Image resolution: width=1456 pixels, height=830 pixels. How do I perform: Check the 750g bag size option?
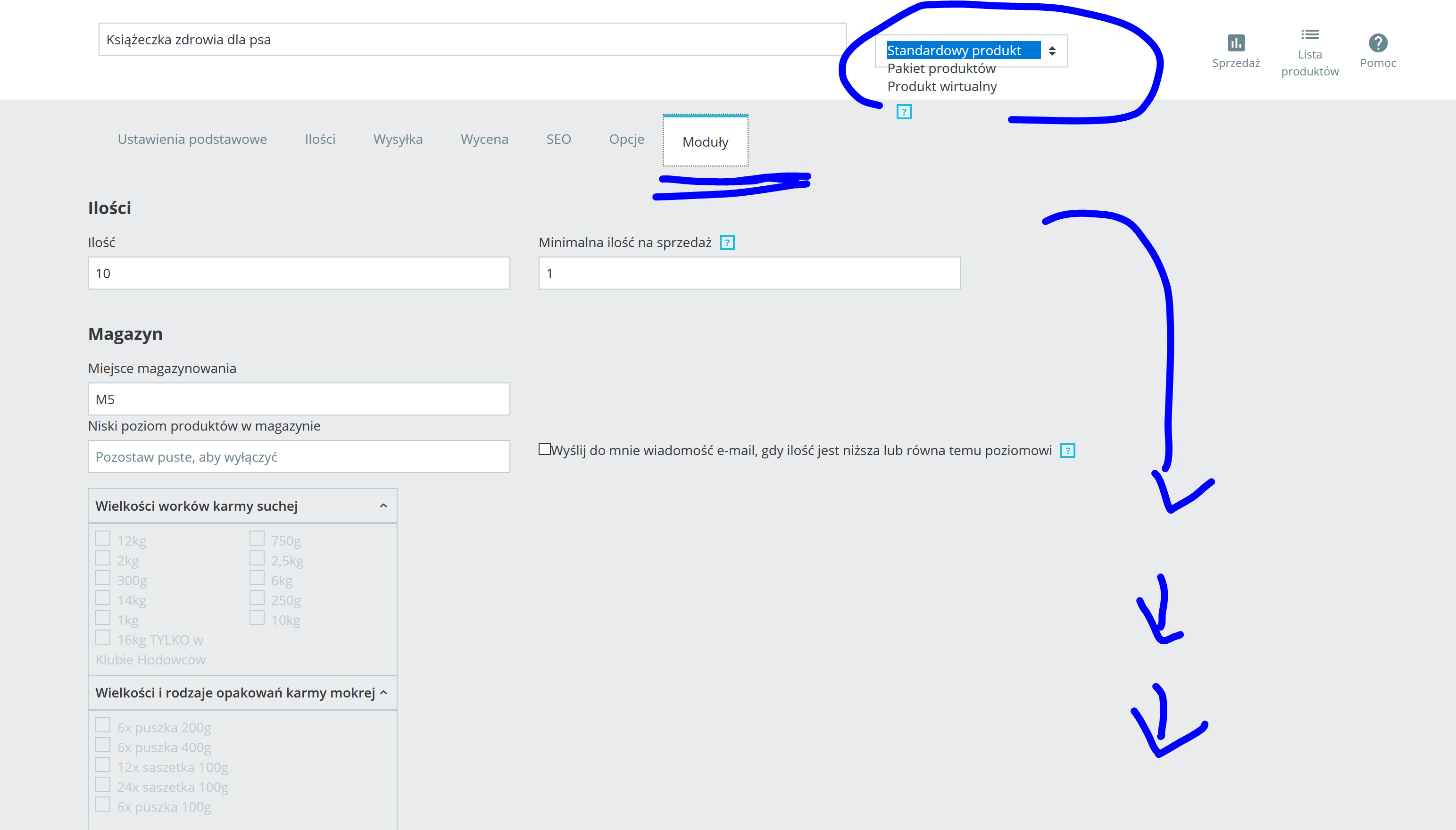257,539
